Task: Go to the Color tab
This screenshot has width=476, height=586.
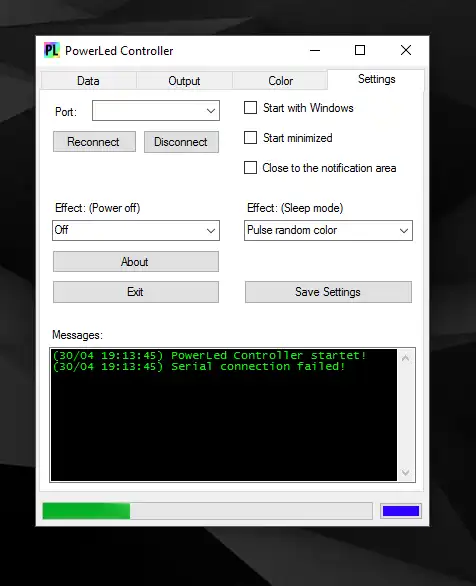Action: tap(280, 81)
